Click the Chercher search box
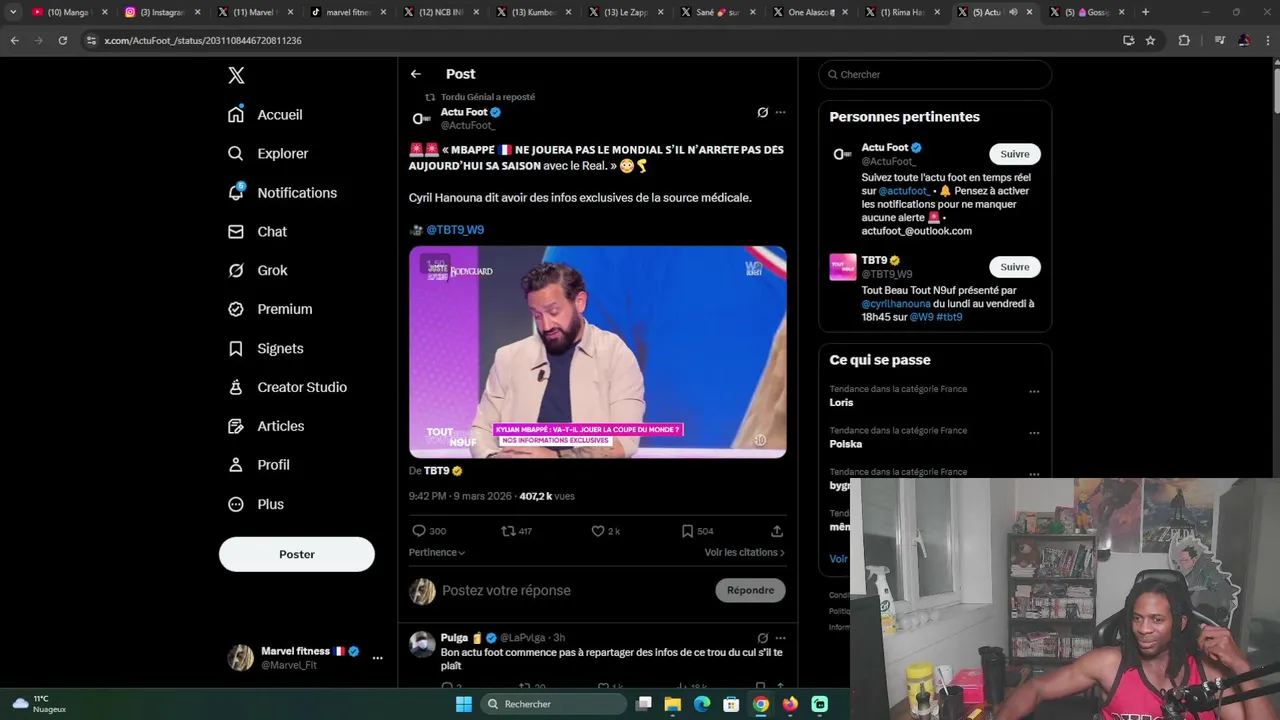This screenshot has height=720, width=1280. coord(935,75)
